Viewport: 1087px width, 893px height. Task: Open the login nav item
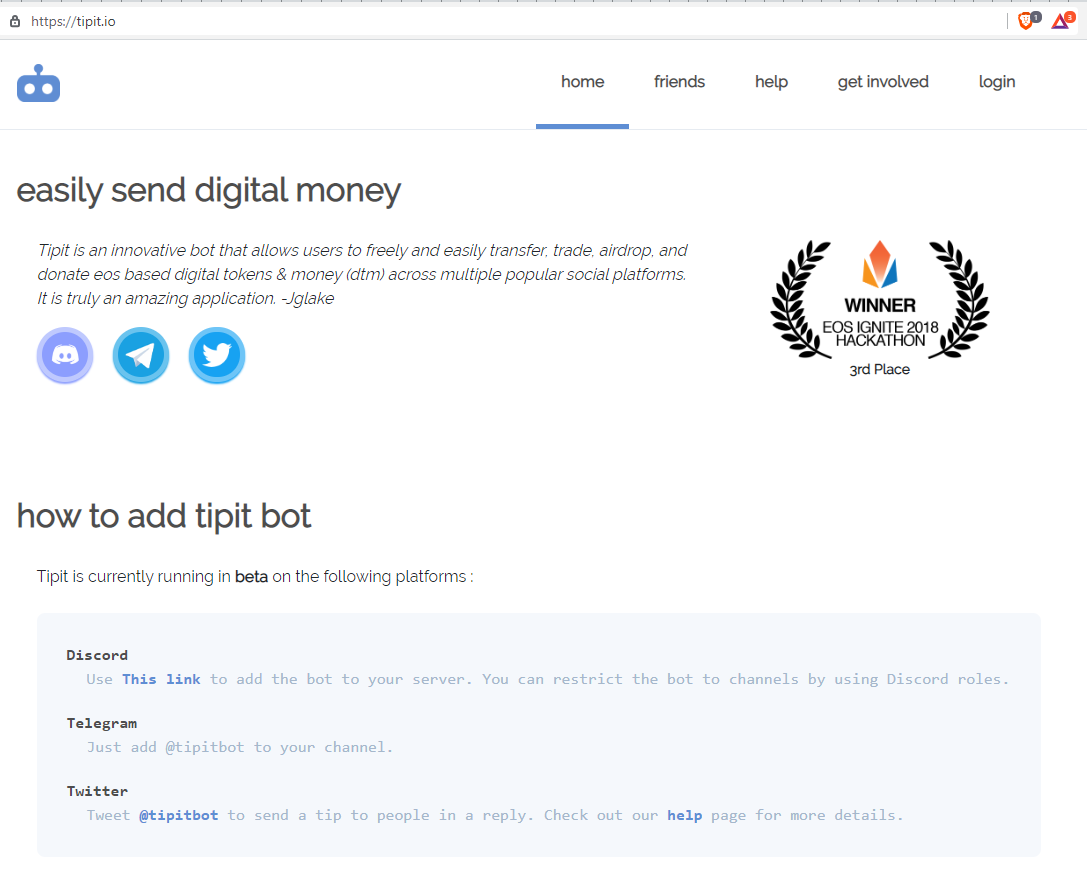997,82
